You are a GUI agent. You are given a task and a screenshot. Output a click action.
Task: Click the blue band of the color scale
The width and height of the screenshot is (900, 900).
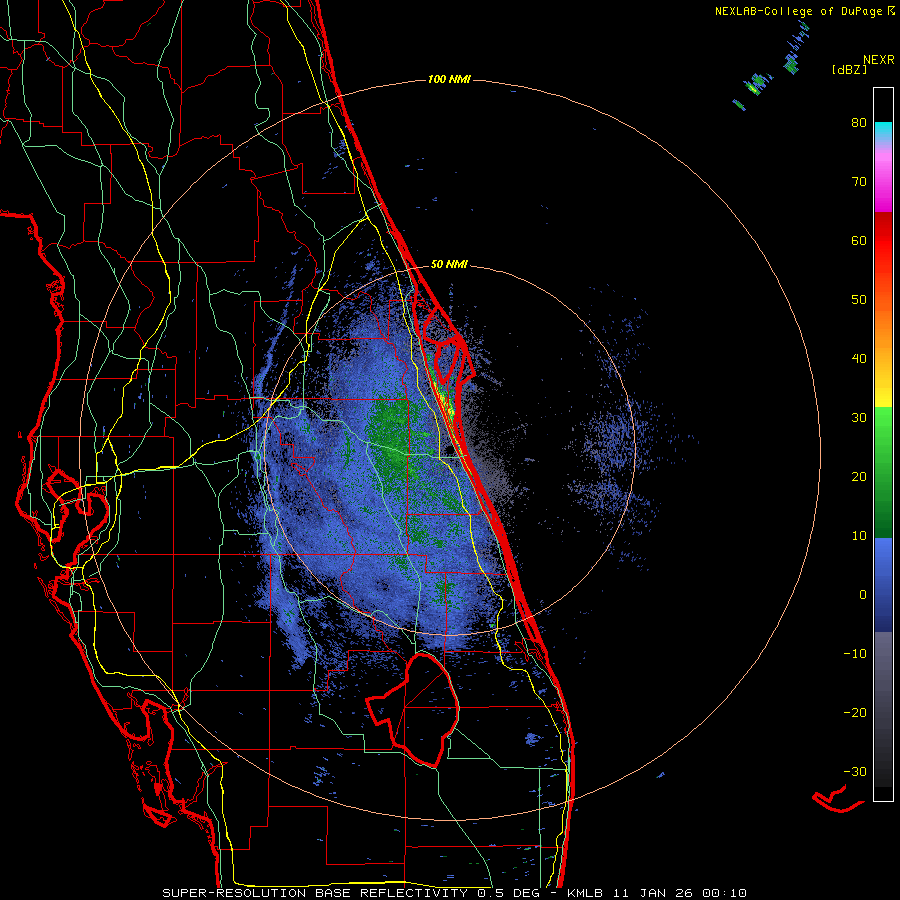click(x=883, y=585)
